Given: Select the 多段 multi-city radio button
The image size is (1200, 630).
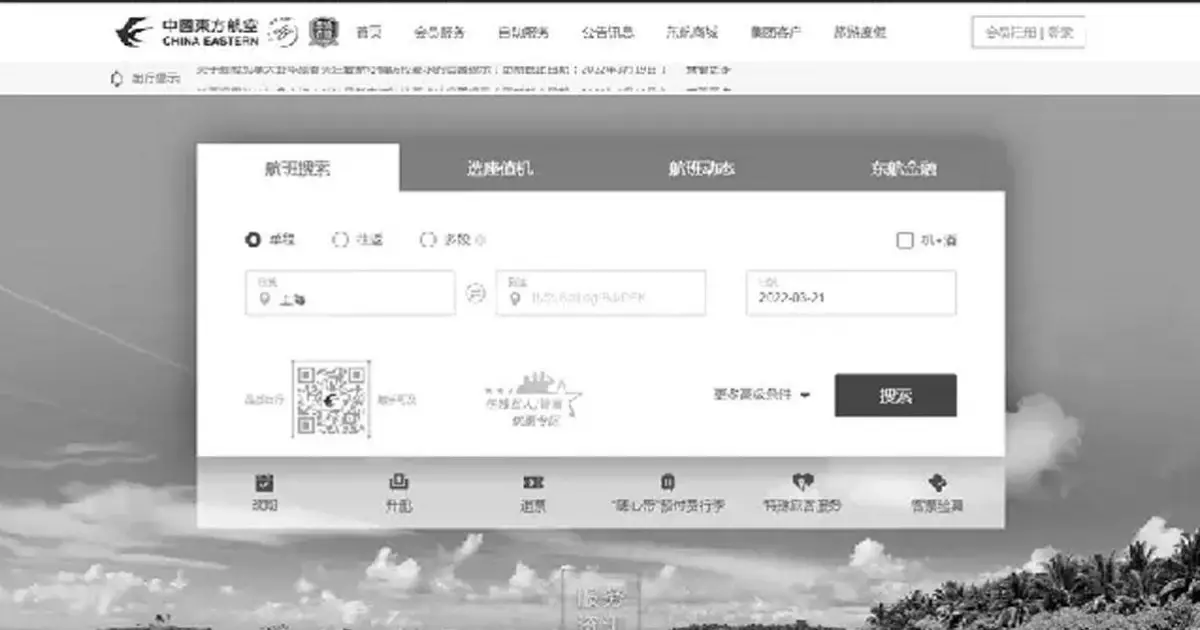Looking at the screenshot, I should [x=428, y=240].
